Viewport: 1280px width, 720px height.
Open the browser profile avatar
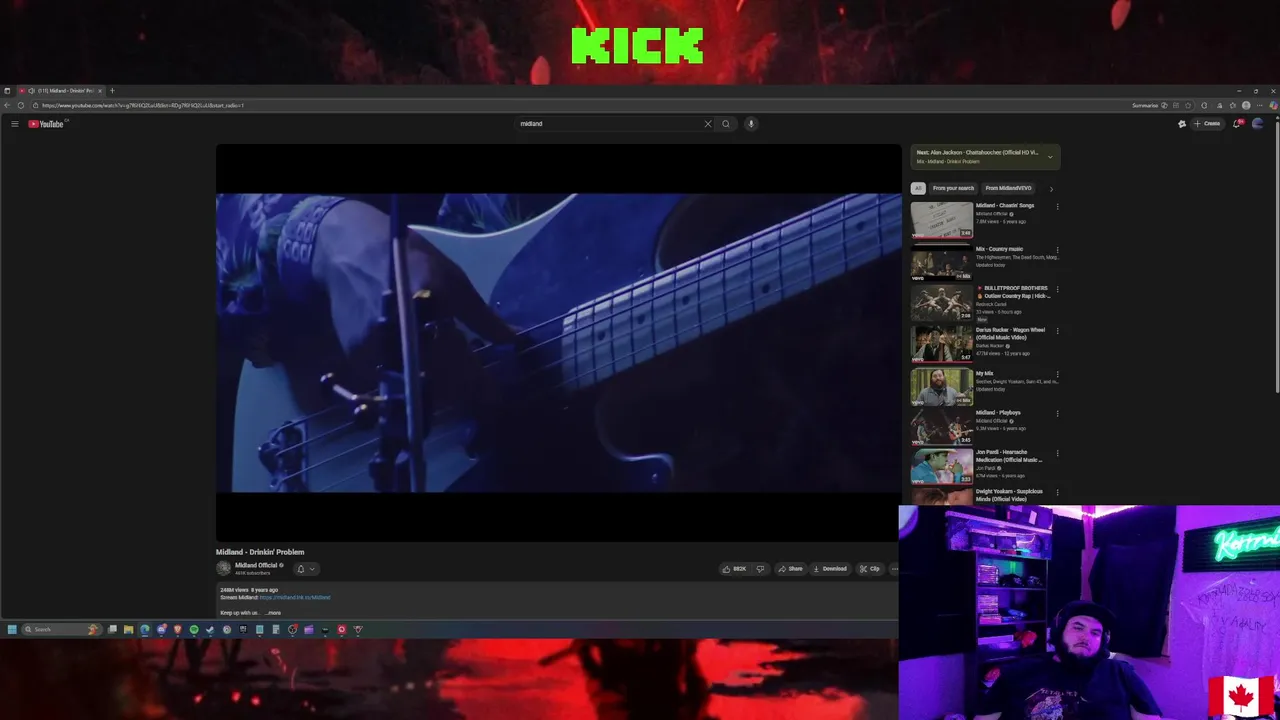click(x=1246, y=105)
